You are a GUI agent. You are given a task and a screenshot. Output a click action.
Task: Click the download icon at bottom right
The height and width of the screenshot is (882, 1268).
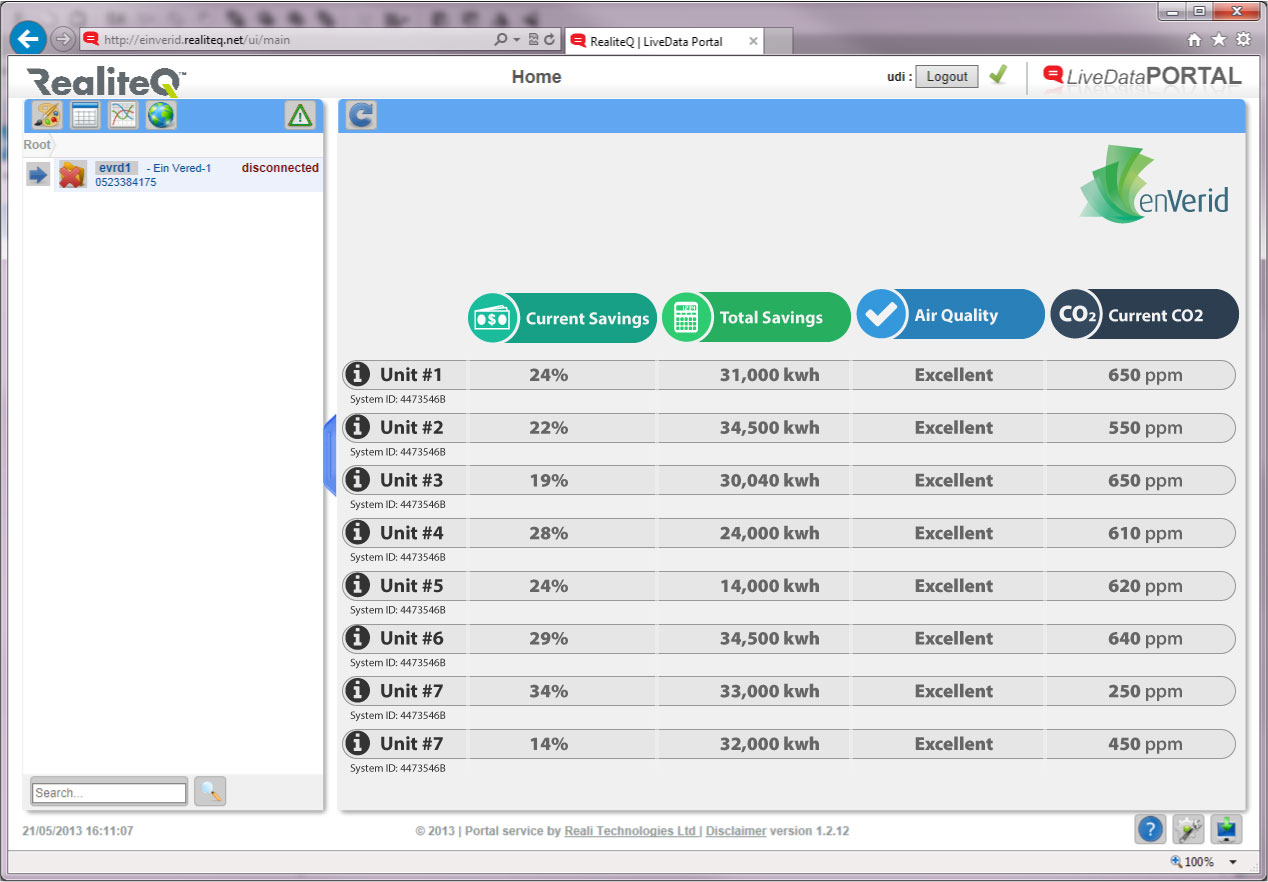pos(1226,829)
